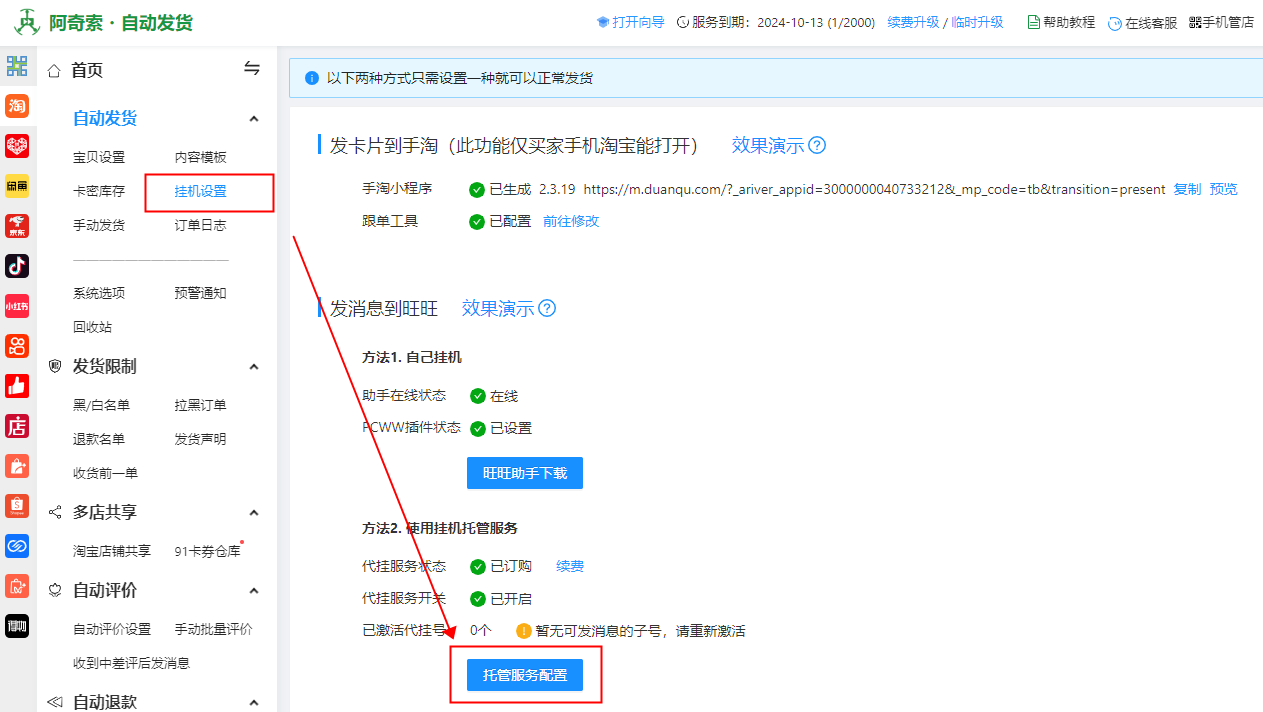Screen dimensions: 1263x712
Task: Click question mark icon next to 发卡片 效果演示
Action: (x=817, y=145)
